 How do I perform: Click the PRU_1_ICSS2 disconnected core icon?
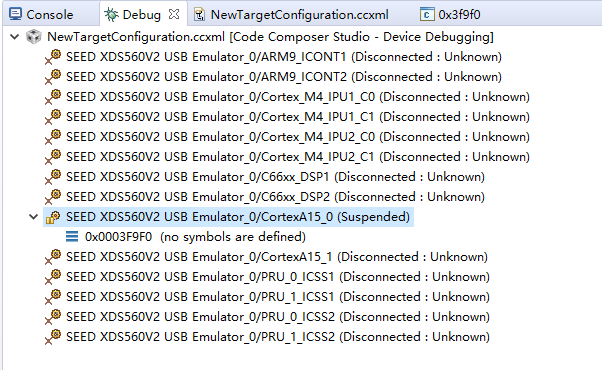tap(53, 337)
